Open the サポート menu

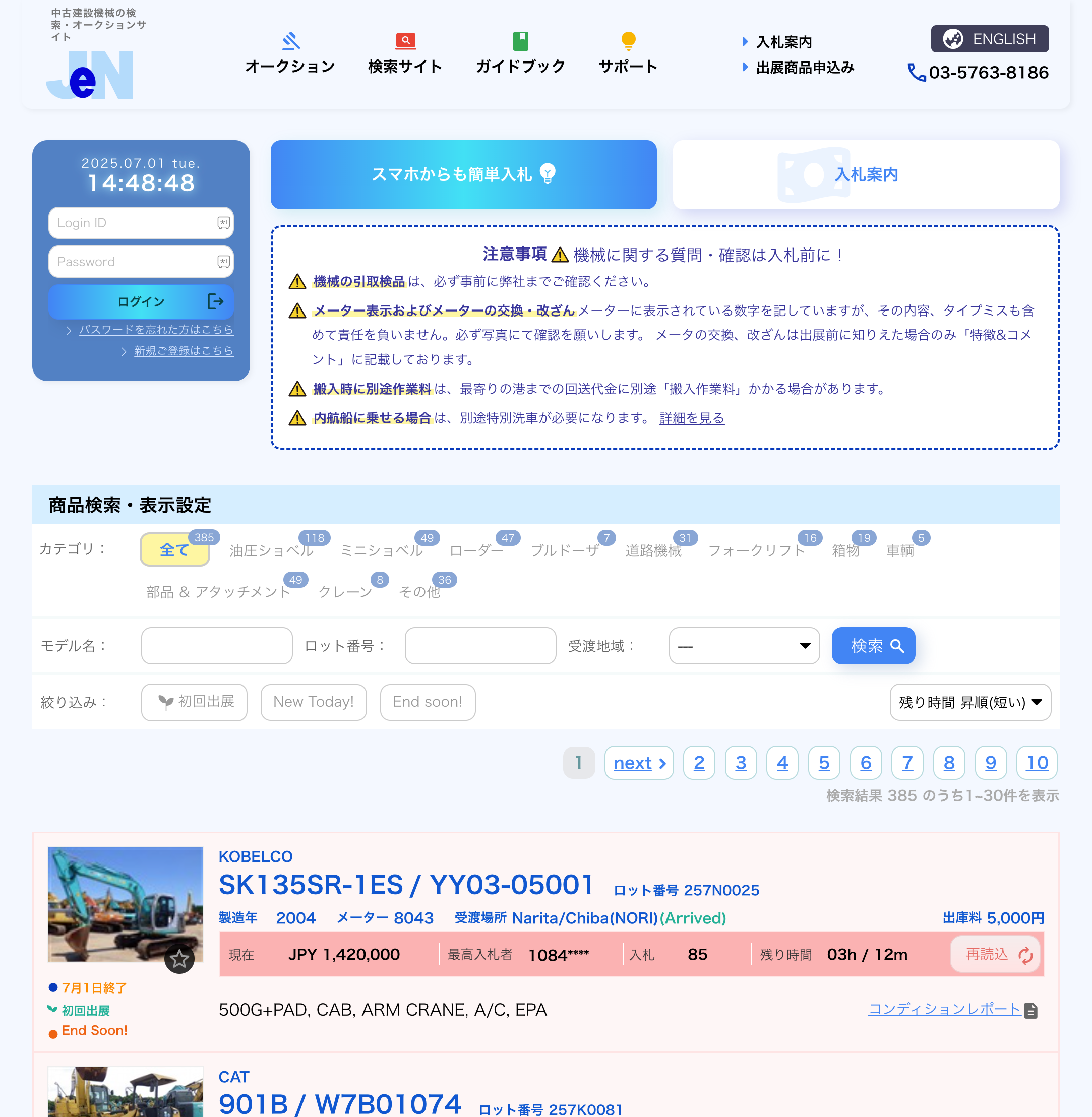[x=628, y=54]
